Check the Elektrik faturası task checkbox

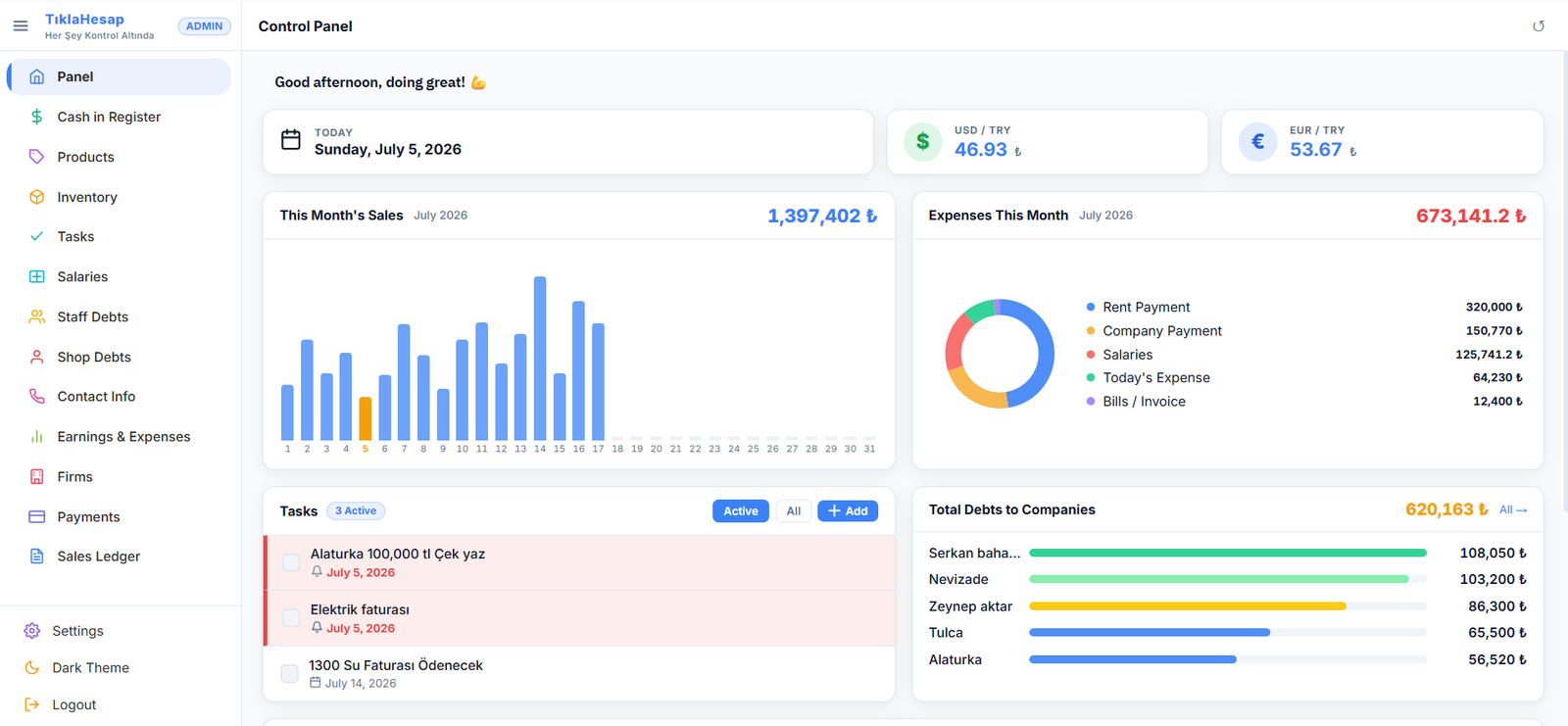(291, 618)
